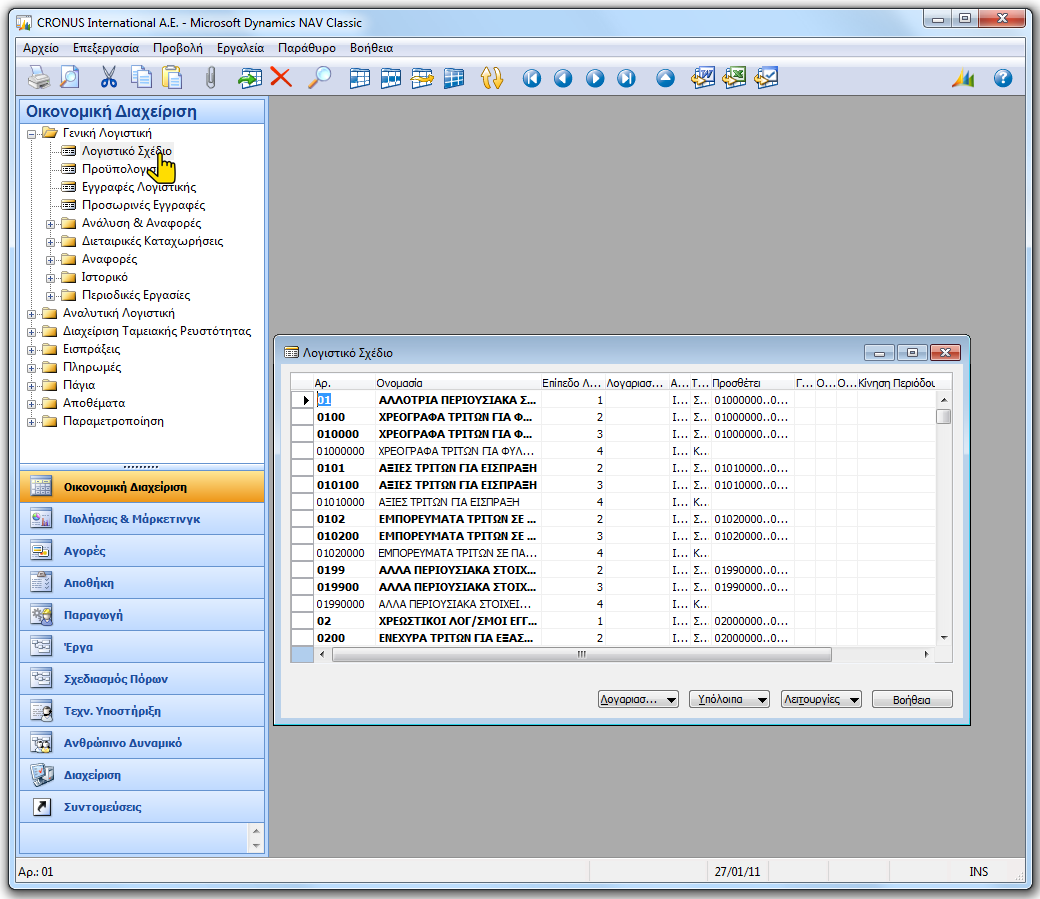
Task: Expand the Ιστορικό folder
Action: click(50, 278)
